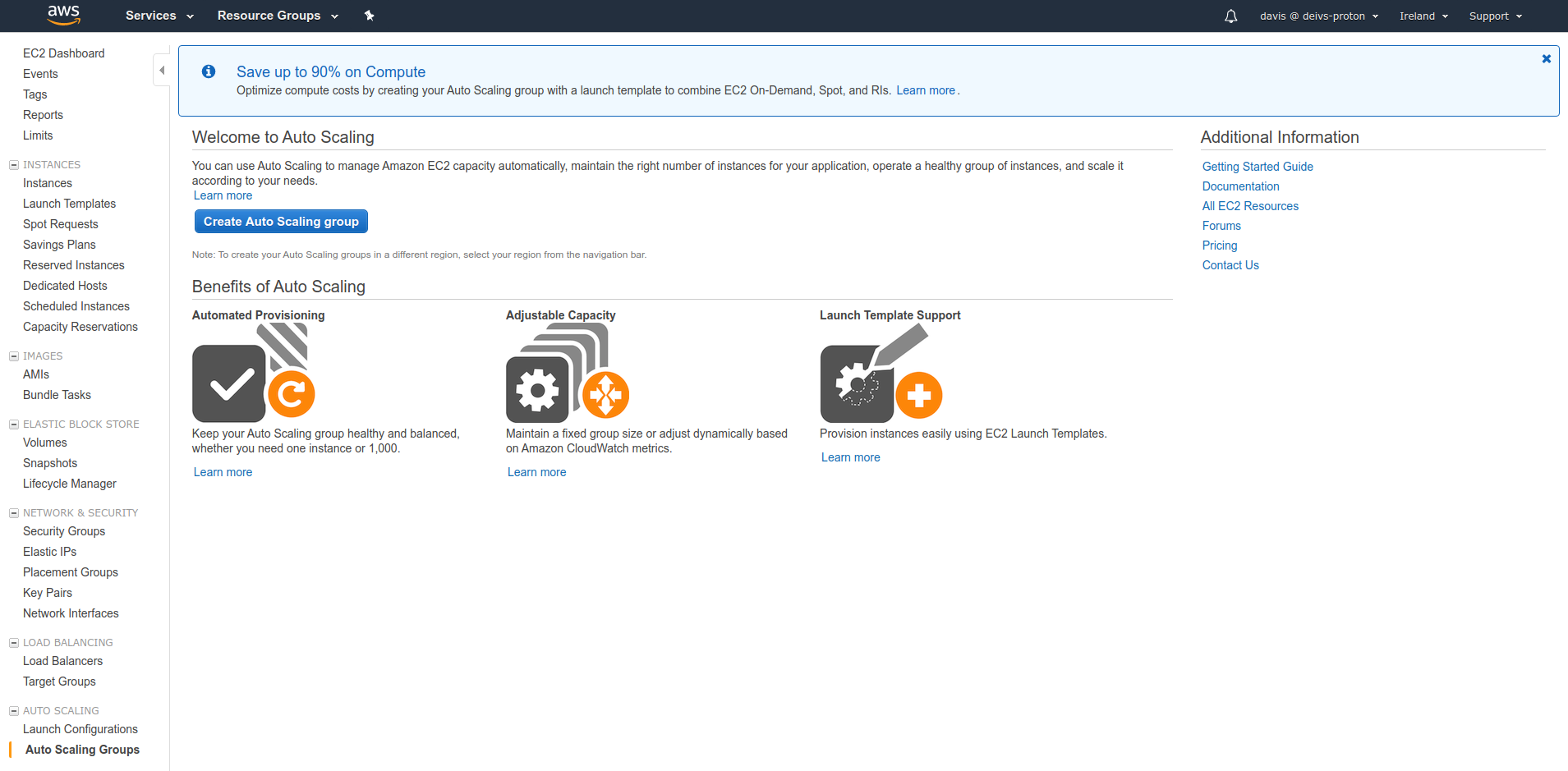Open Capacity Reservations

(x=80, y=327)
